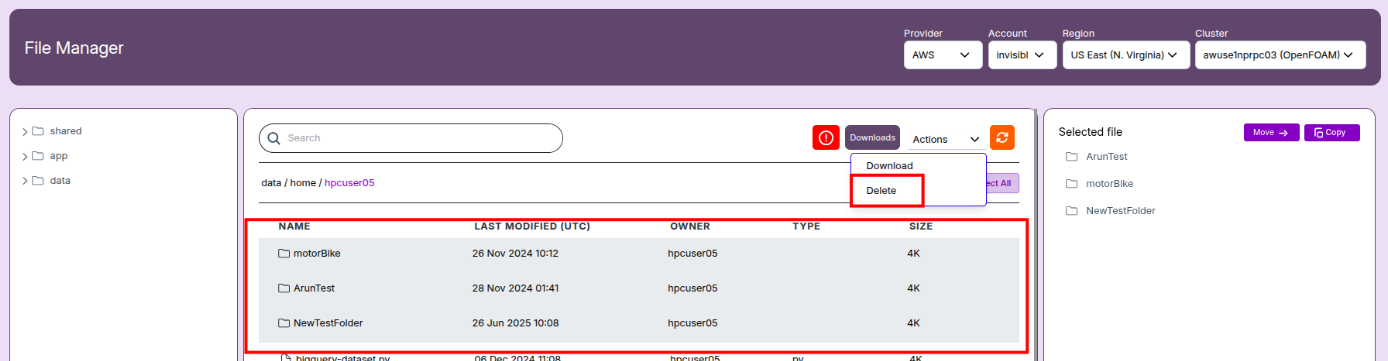Click 'ArunTest' text in Selected file list
The image size is (1388, 361).
point(1106,157)
